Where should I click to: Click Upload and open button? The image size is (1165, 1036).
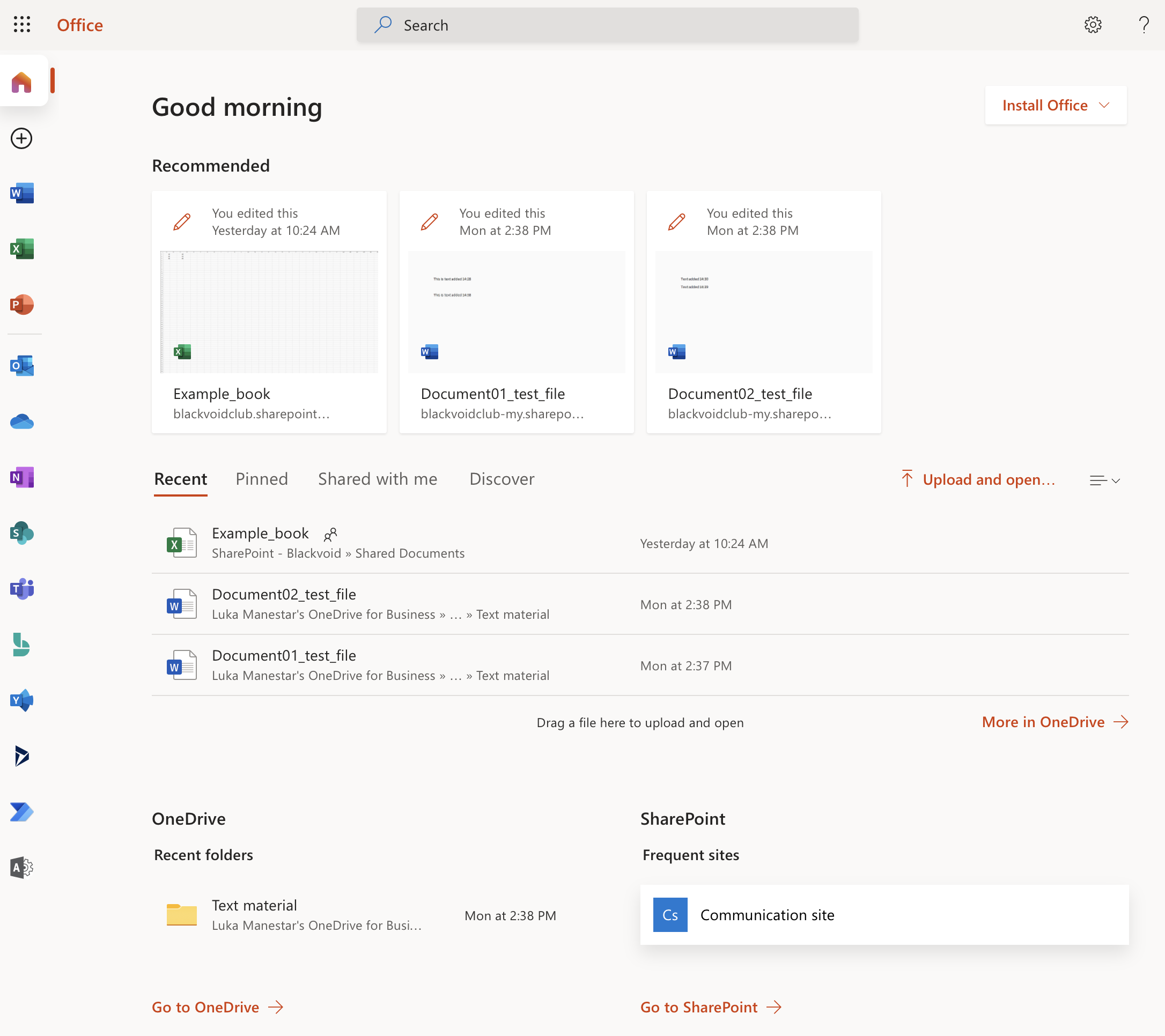coord(978,479)
